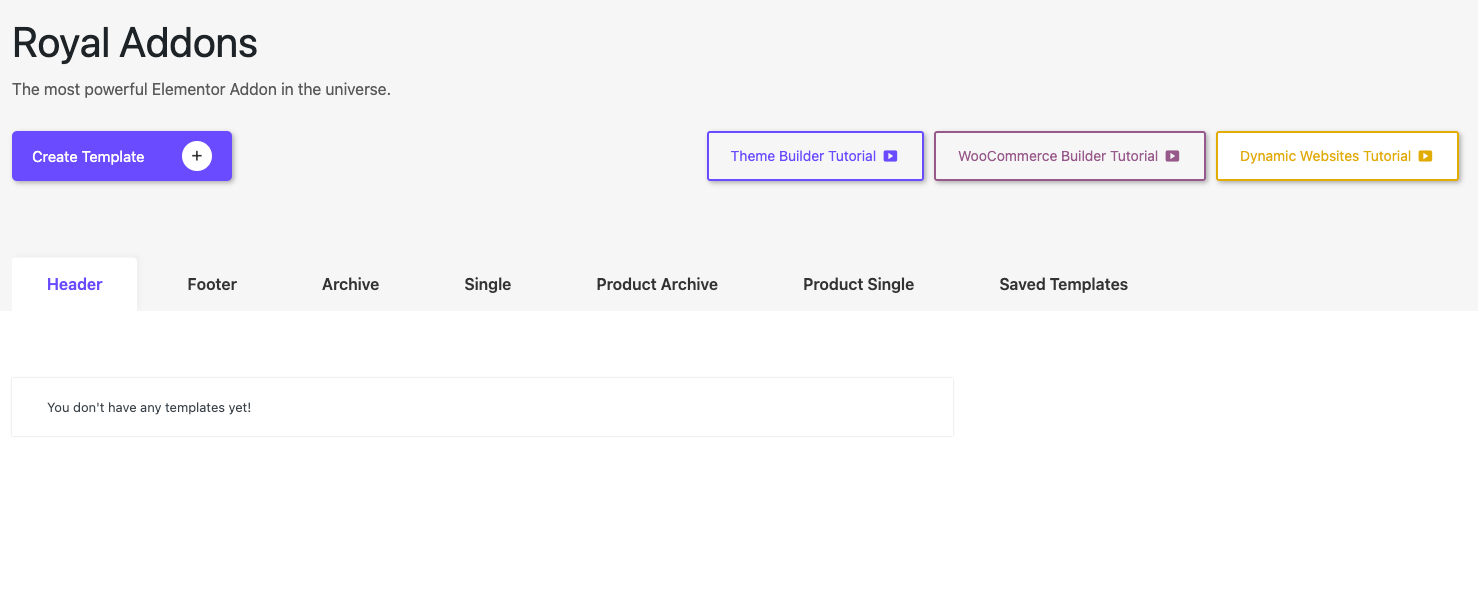Open the Dynamic Websites Tutorial link
This screenshot has width=1478, height=613.
point(1324,156)
